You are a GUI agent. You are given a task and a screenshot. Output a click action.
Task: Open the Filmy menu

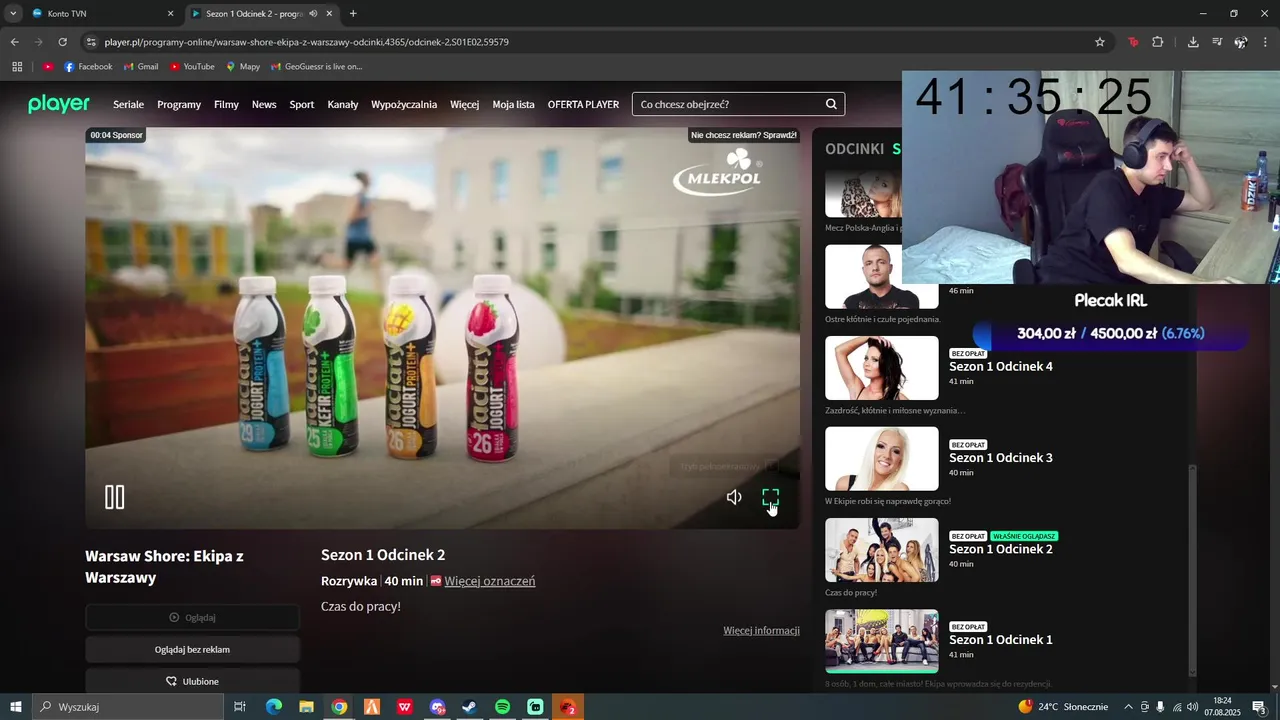point(226,104)
